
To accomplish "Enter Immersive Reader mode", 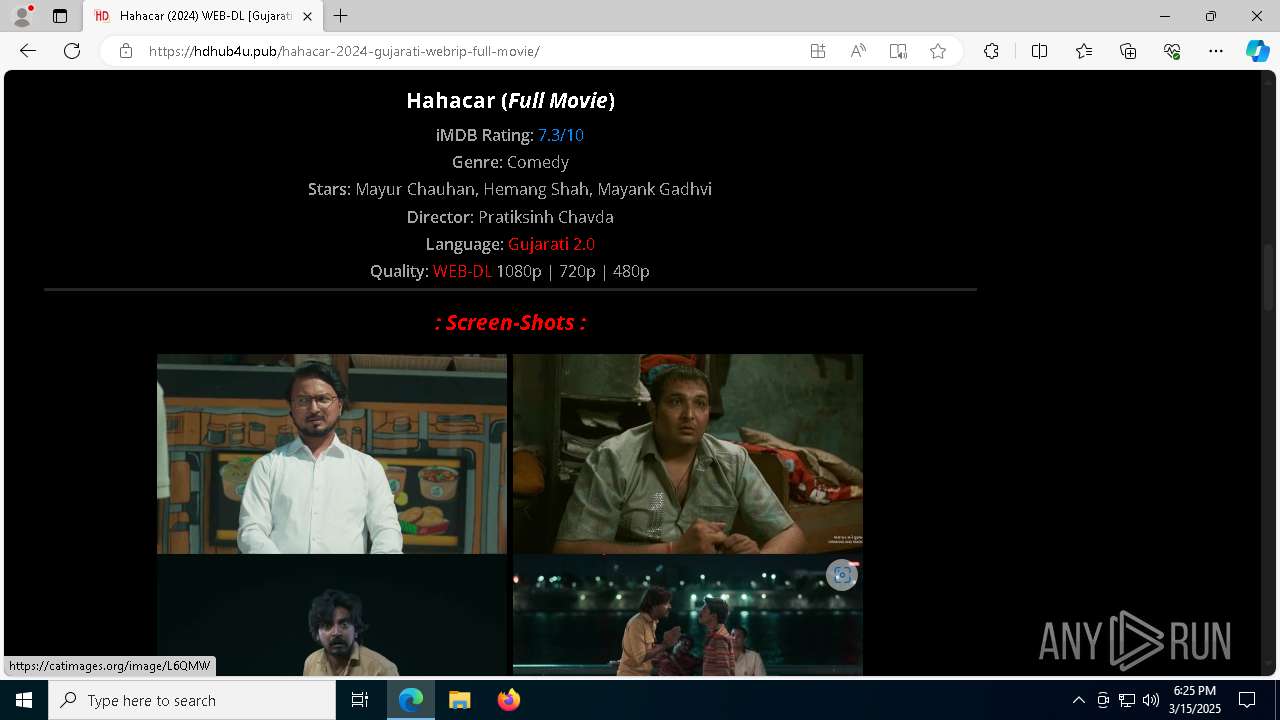I will pos(898,51).
